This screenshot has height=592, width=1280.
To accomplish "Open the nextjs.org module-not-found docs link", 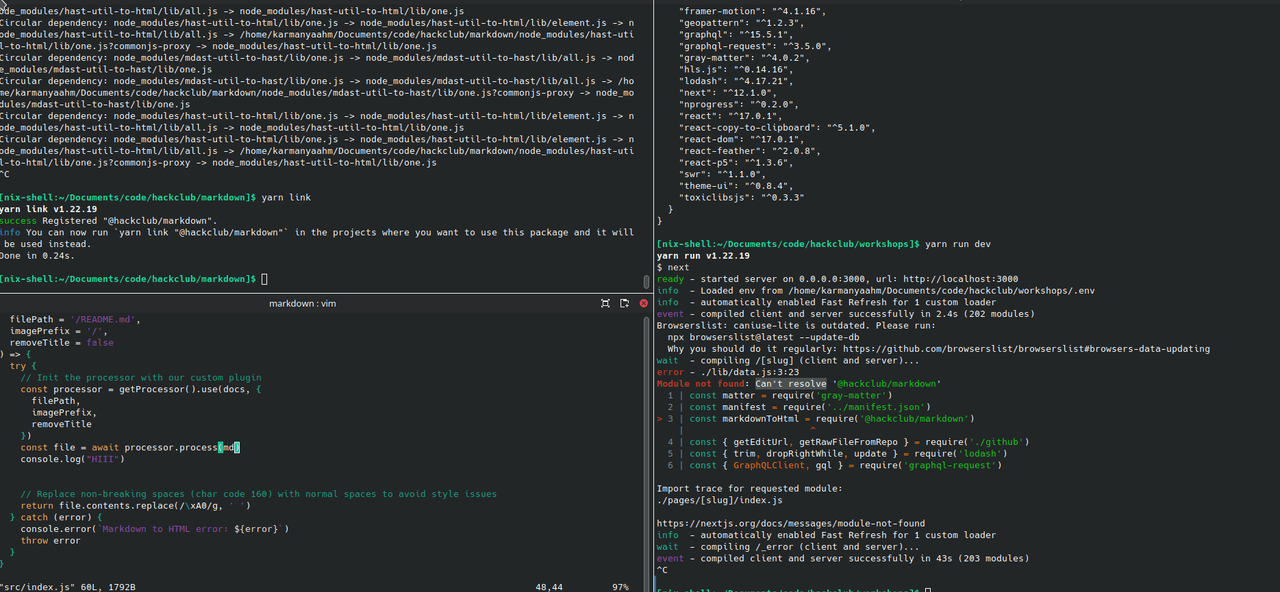I will [790, 523].
